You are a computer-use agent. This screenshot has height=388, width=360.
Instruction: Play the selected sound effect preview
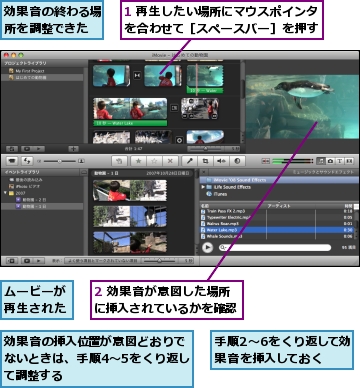(x=207, y=248)
